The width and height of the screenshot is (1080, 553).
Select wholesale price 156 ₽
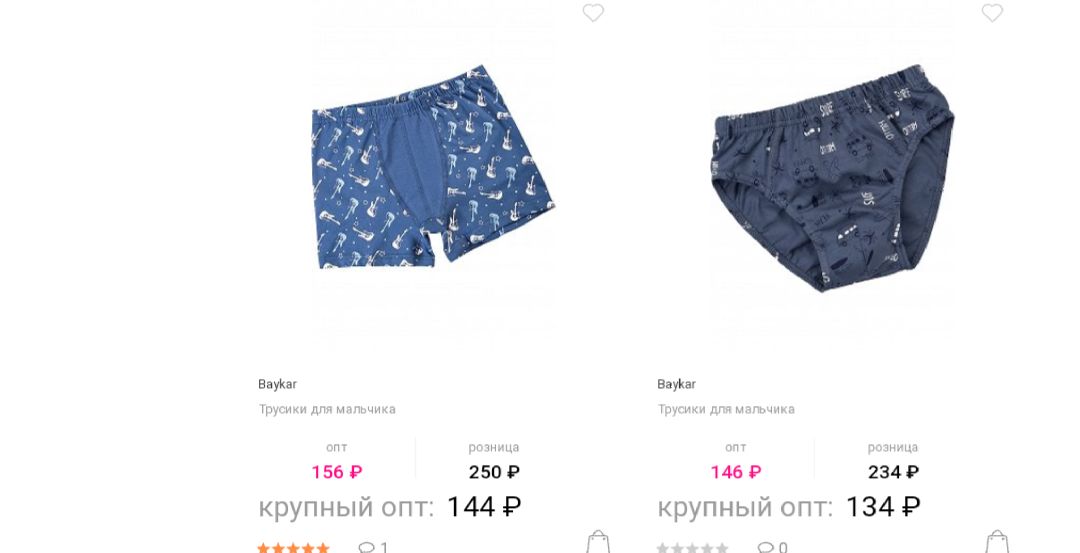click(x=337, y=472)
